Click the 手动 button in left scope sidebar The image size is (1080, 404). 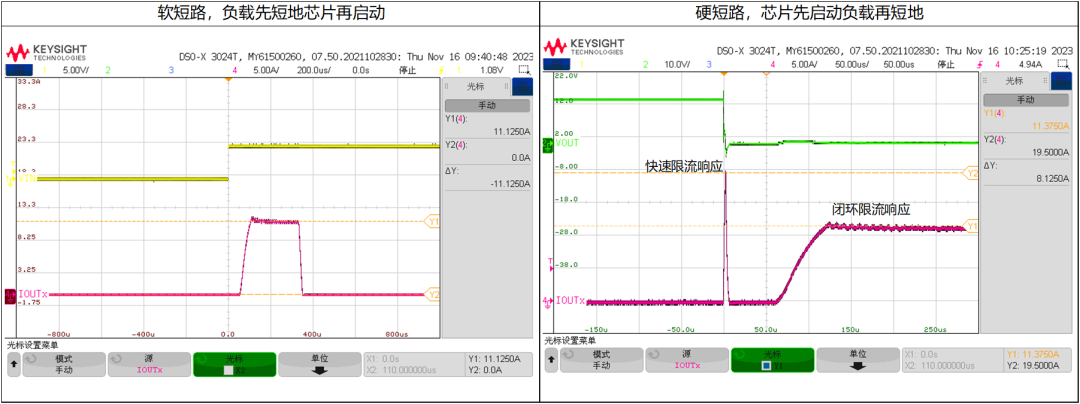tap(487, 105)
